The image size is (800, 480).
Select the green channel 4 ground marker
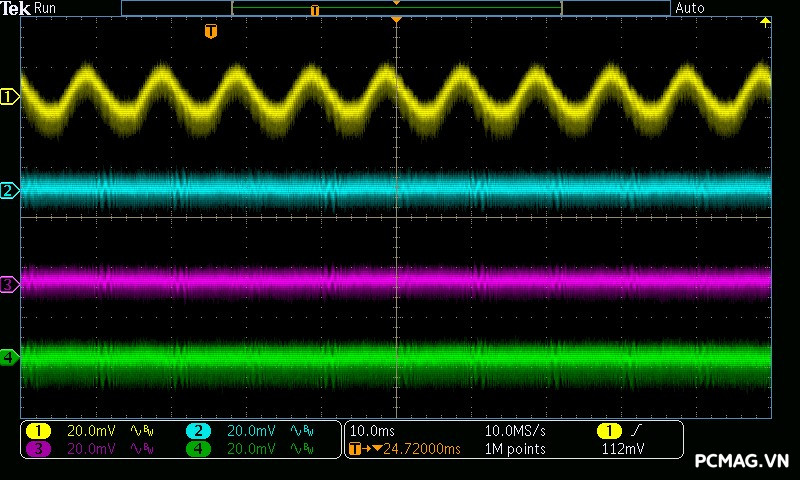pos(9,357)
